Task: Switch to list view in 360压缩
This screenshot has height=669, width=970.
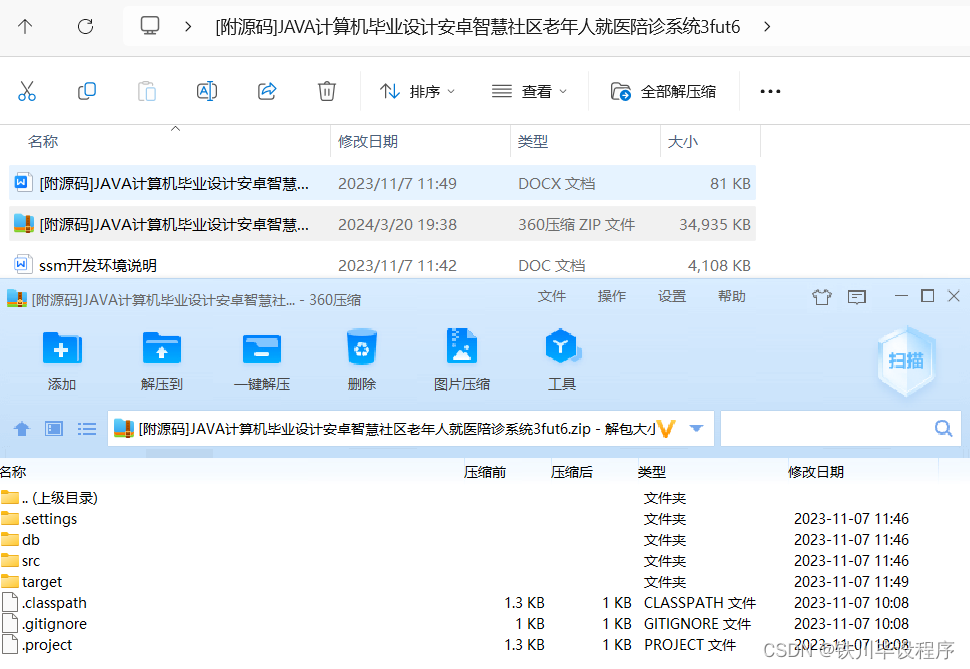Action: click(87, 428)
